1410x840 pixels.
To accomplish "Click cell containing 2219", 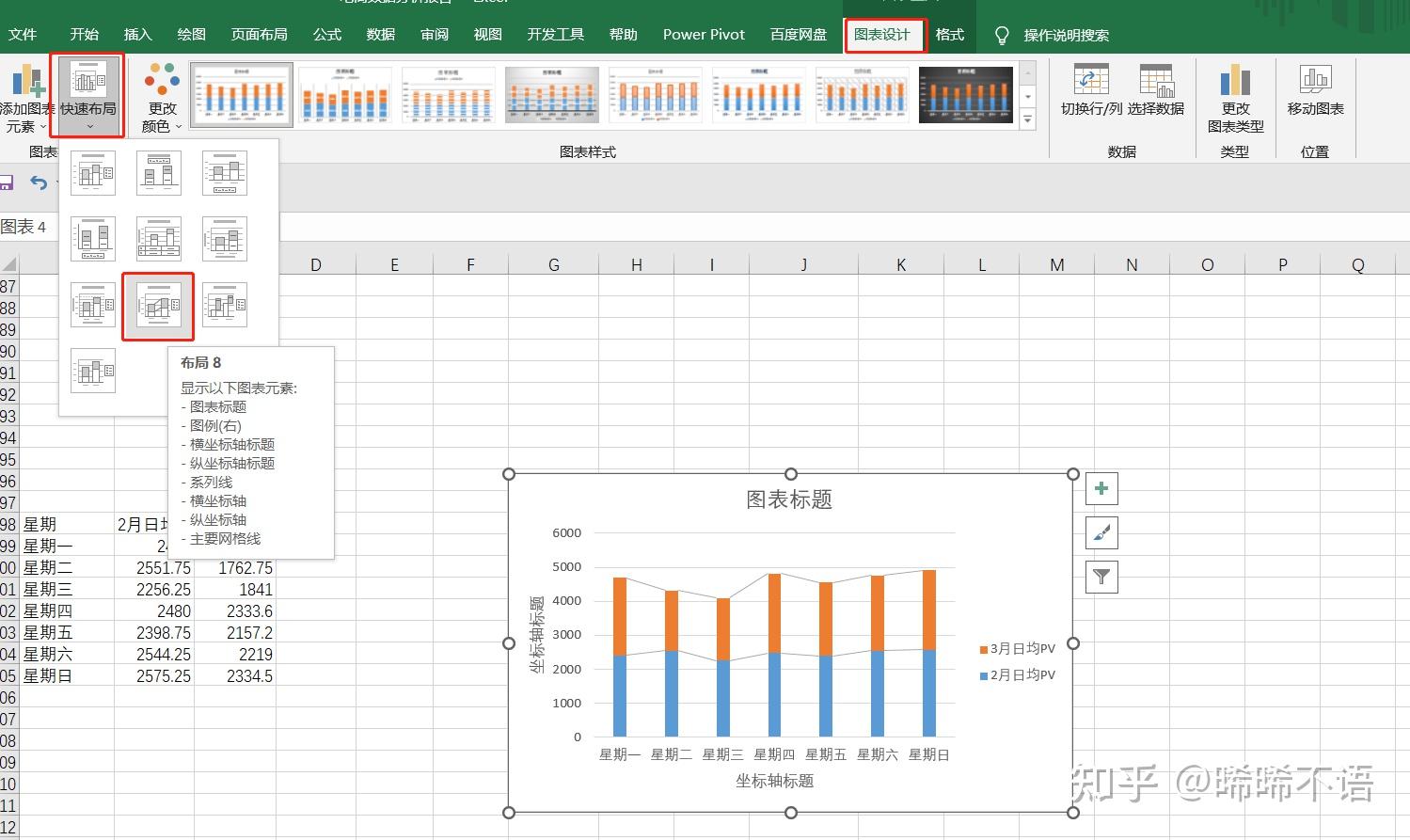I will coord(235,654).
